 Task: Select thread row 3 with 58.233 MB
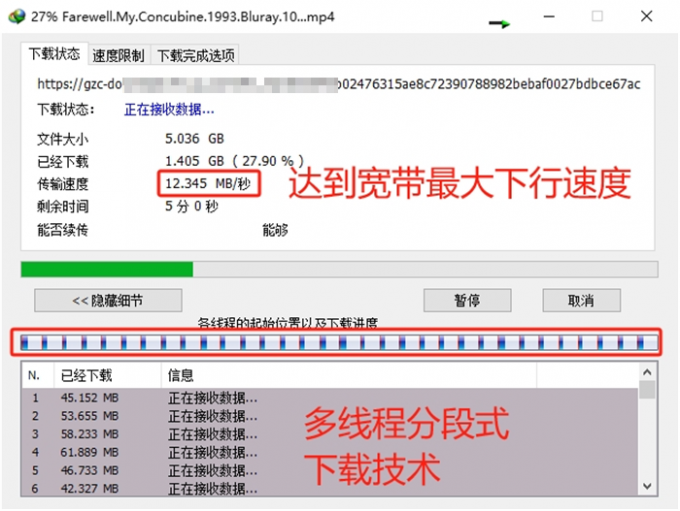[x=330, y=434]
